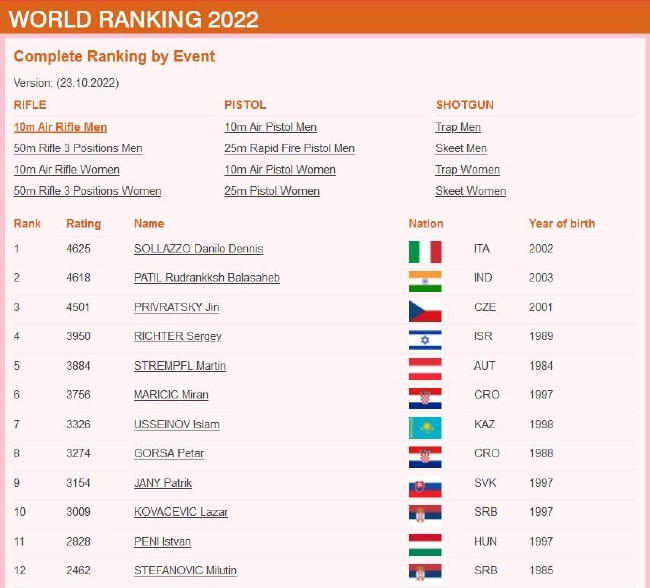650x588 pixels.
Task: Click the Italy flag icon
Action: tap(425, 251)
